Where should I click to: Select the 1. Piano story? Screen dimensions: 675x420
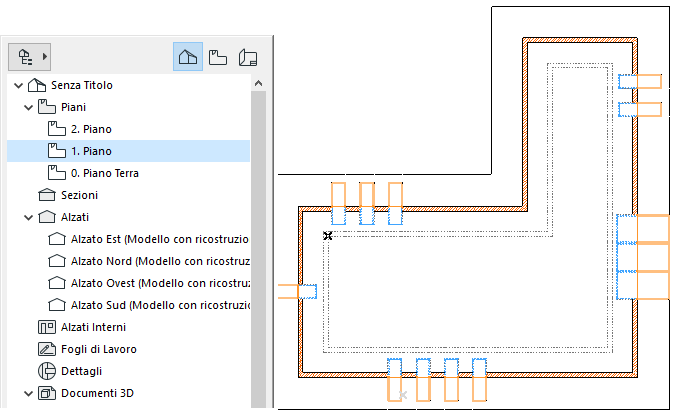point(91,151)
